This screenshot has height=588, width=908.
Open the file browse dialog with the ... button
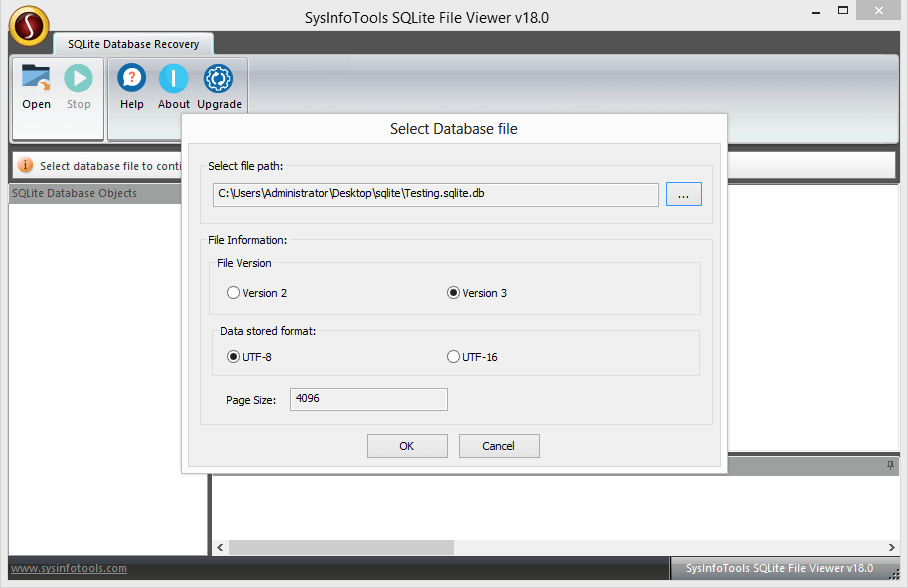point(683,194)
